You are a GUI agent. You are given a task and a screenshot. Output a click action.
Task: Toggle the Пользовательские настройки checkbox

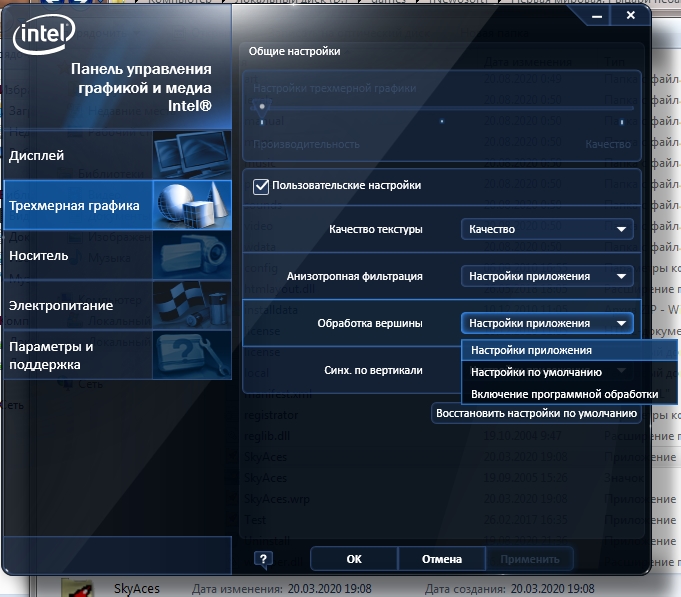(261, 186)
